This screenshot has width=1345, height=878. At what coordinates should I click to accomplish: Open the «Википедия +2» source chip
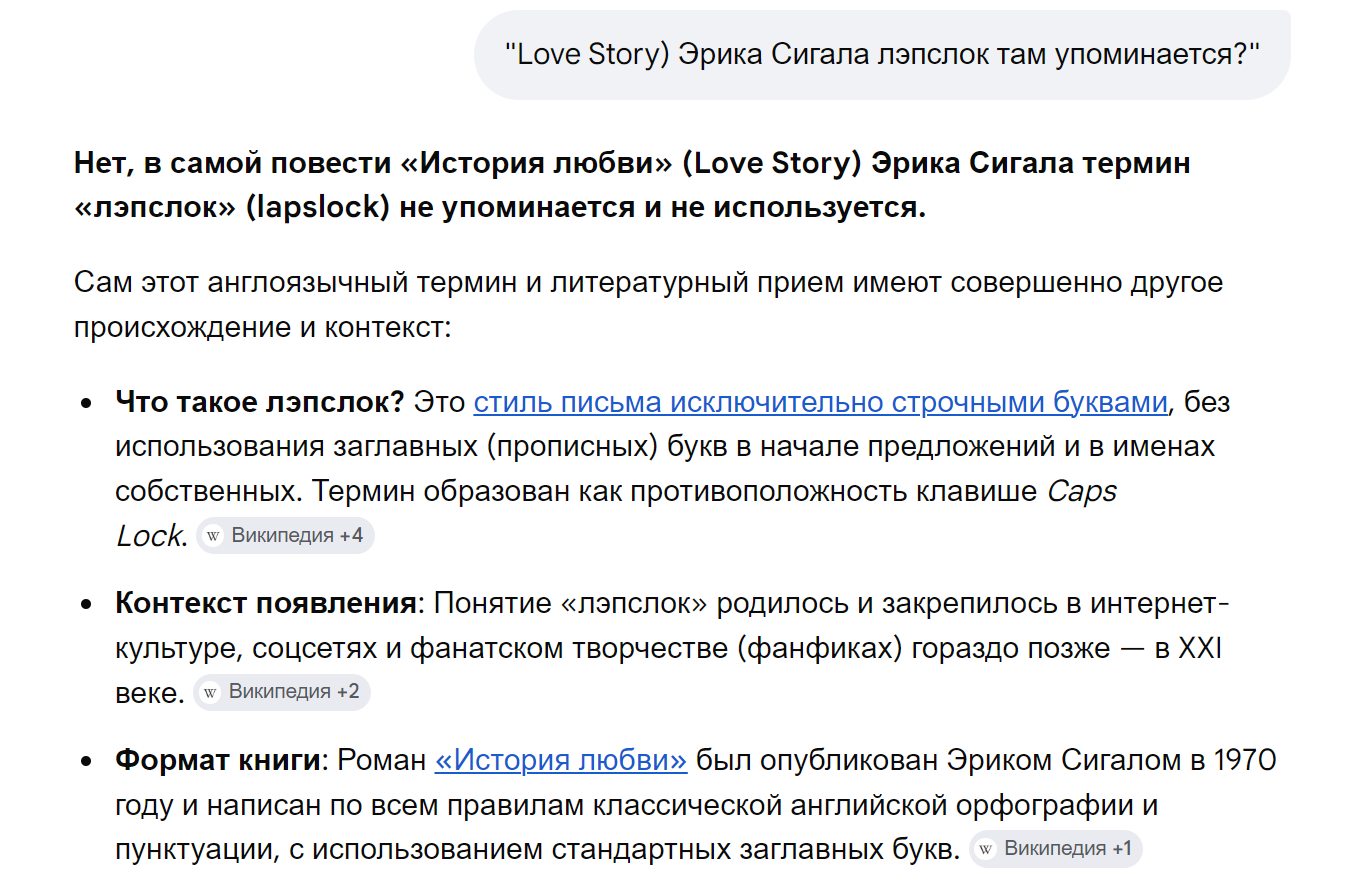(282, 692)
